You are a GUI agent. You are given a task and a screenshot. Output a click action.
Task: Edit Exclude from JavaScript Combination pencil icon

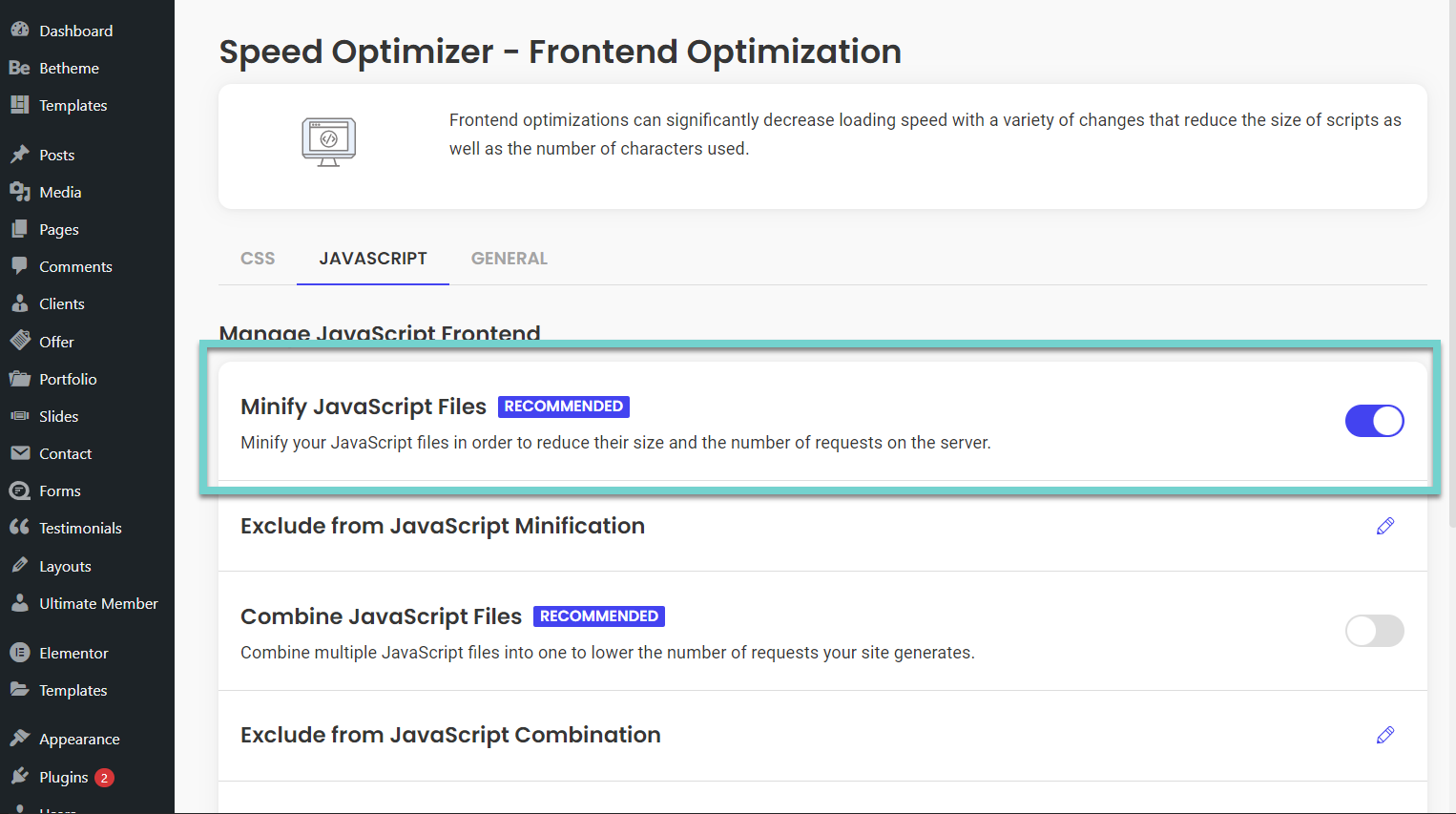click(x=1385, y=735)
